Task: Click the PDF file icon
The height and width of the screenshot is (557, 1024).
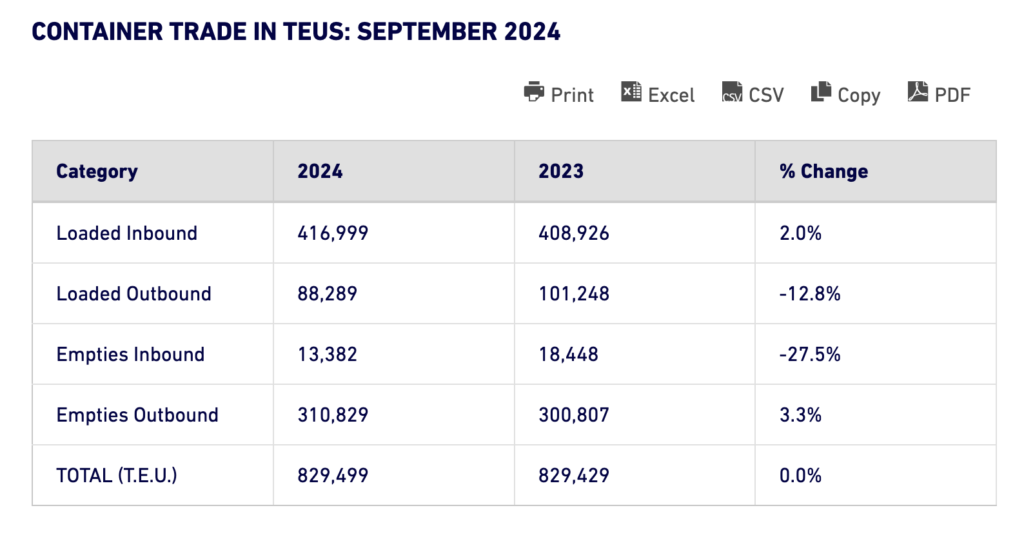Action: click(x=918, y=92)
